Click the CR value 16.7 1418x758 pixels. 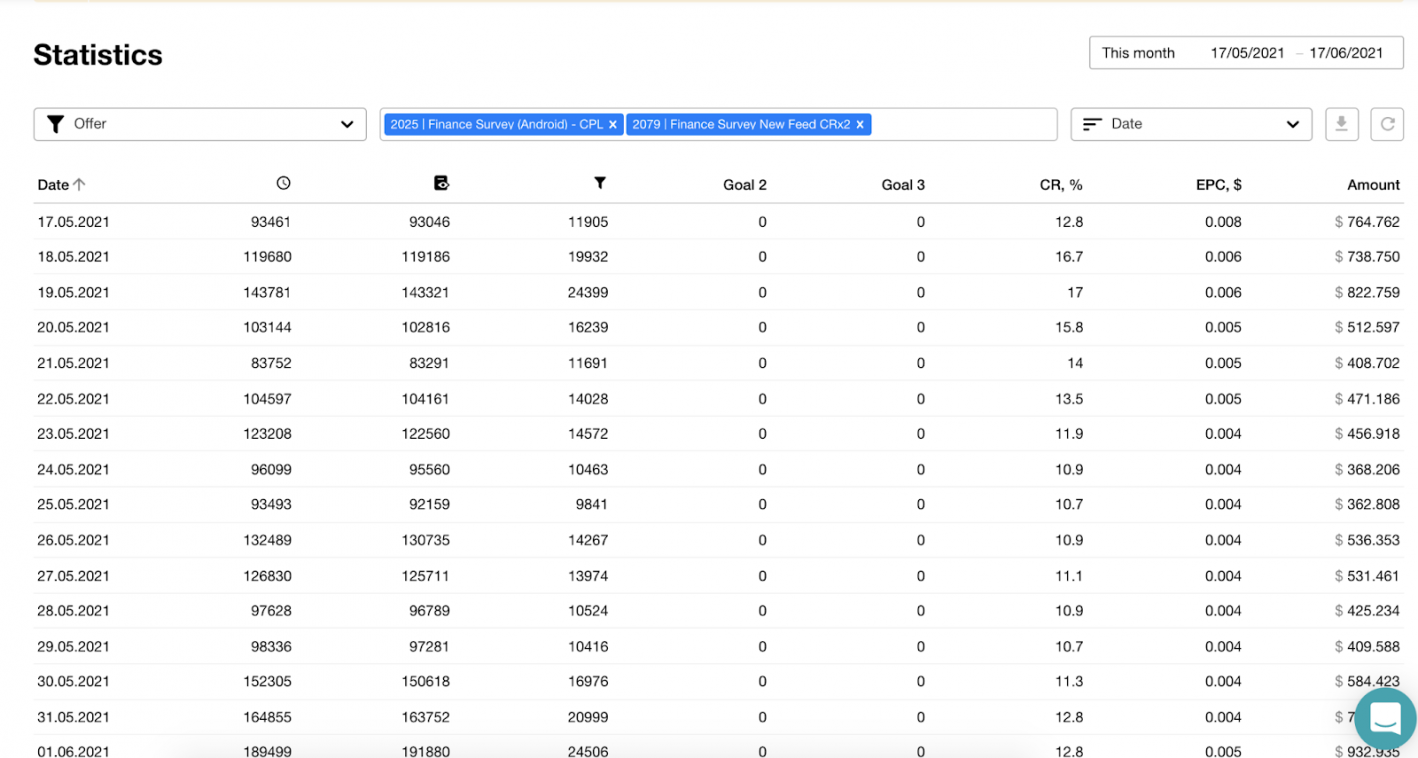[1069, 257]
